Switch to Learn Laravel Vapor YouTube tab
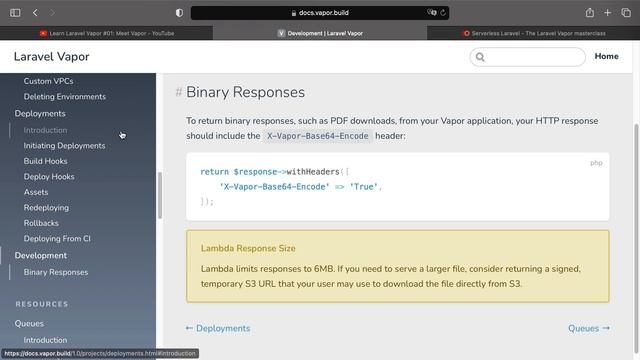 (107, 33)
